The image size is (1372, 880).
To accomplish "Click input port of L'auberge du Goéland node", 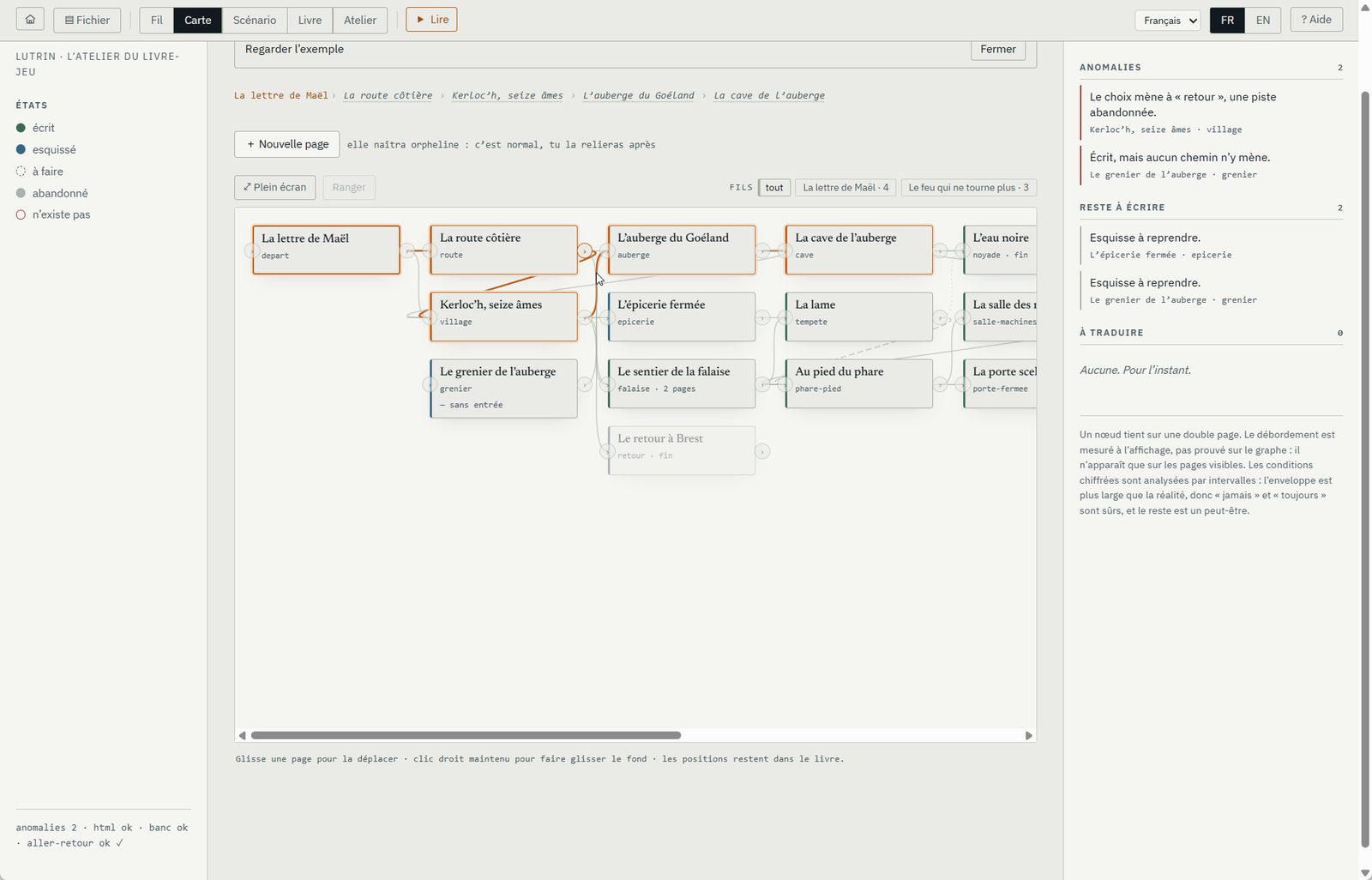I will (x=606, y=250).
